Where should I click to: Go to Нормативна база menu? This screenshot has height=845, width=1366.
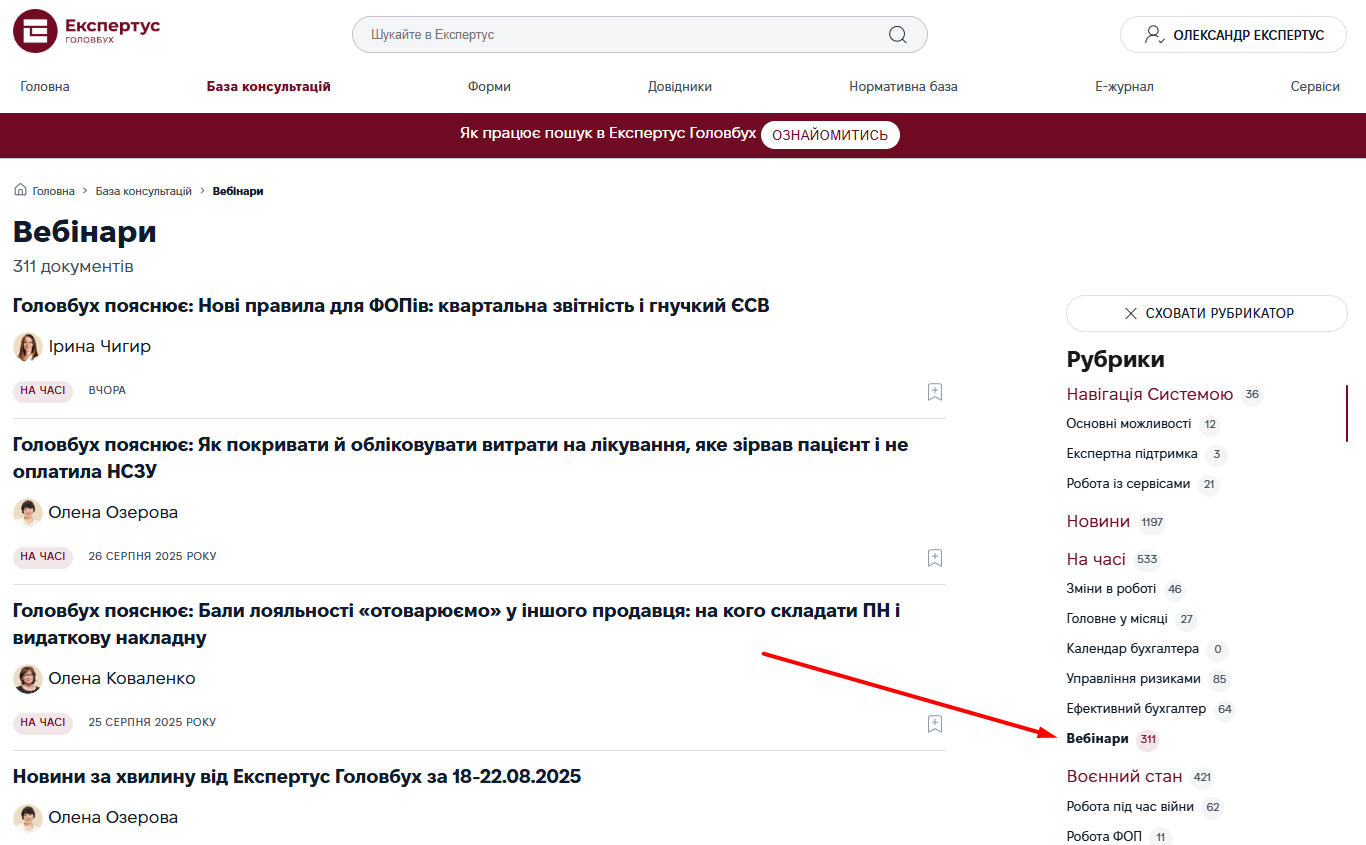pos(903,87)
